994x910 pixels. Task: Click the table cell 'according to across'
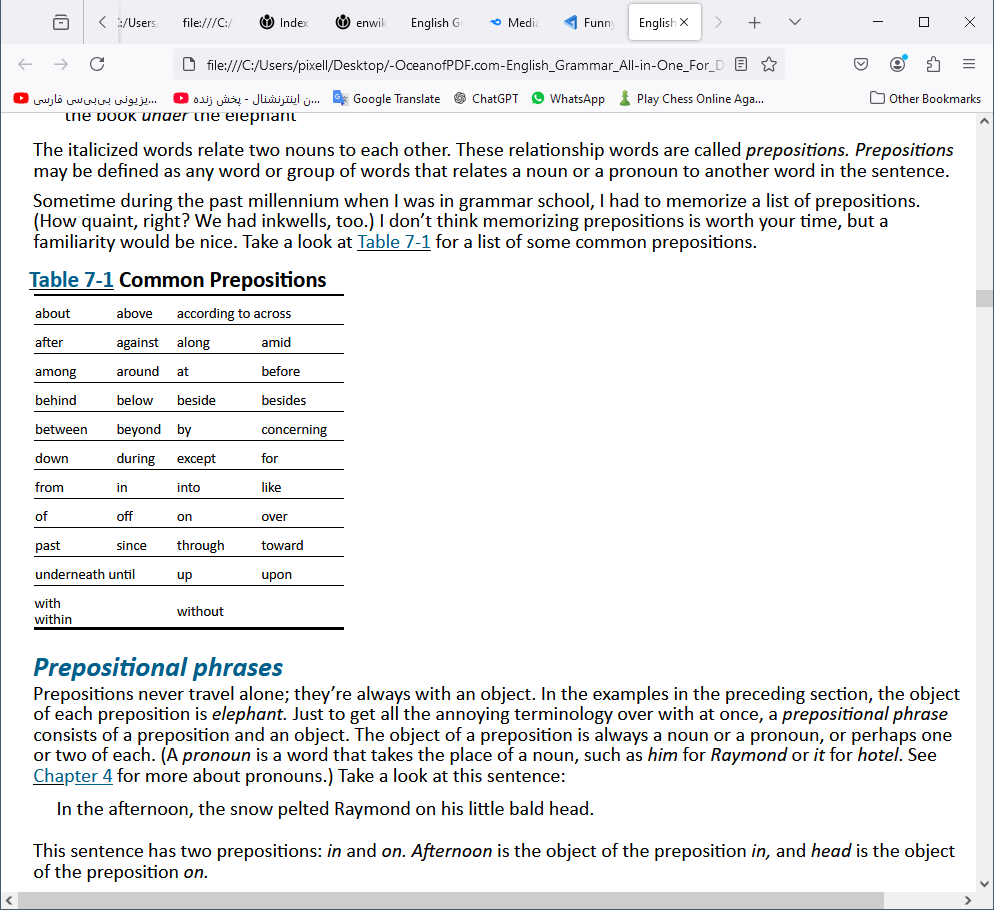tap(234, 313)
